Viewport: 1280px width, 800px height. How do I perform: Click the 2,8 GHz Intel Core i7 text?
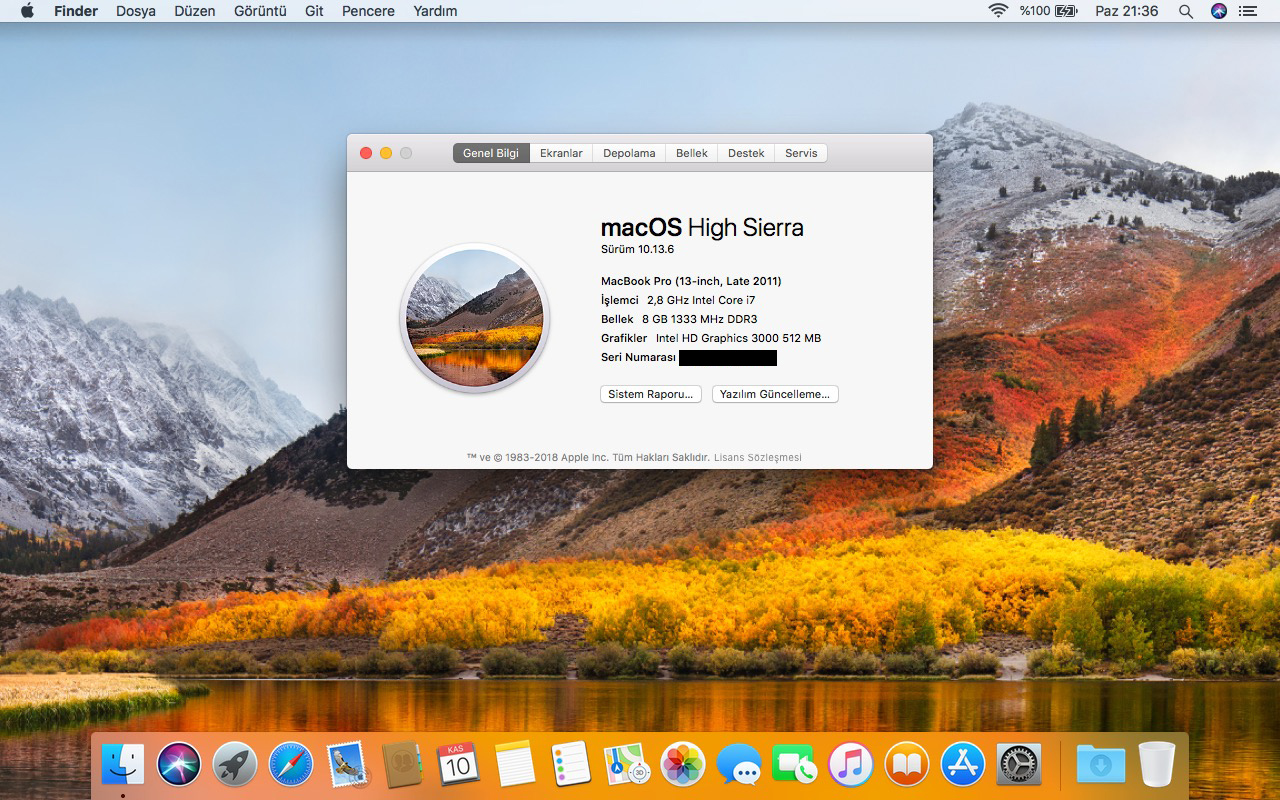(701, 300)
